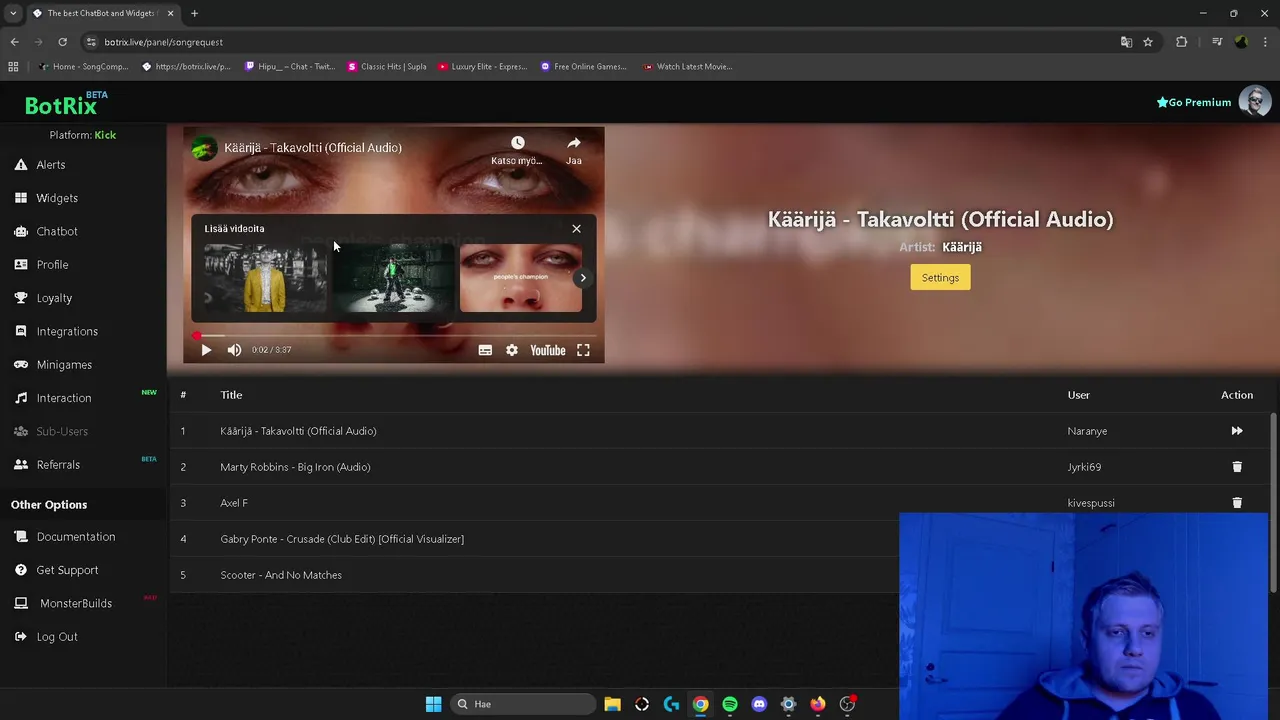Select the green figure video thumbnail
Screen dimensions: 1280x720
[x=394, y=278]
